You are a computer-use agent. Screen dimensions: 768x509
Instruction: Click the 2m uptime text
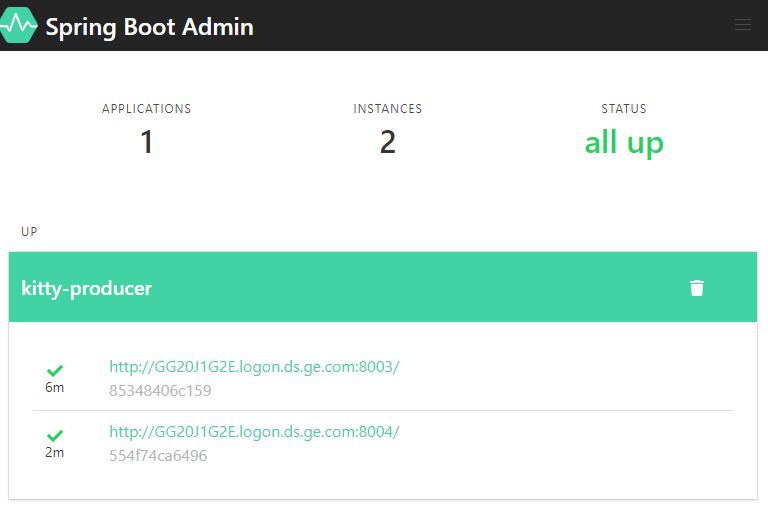coord(54,453)
